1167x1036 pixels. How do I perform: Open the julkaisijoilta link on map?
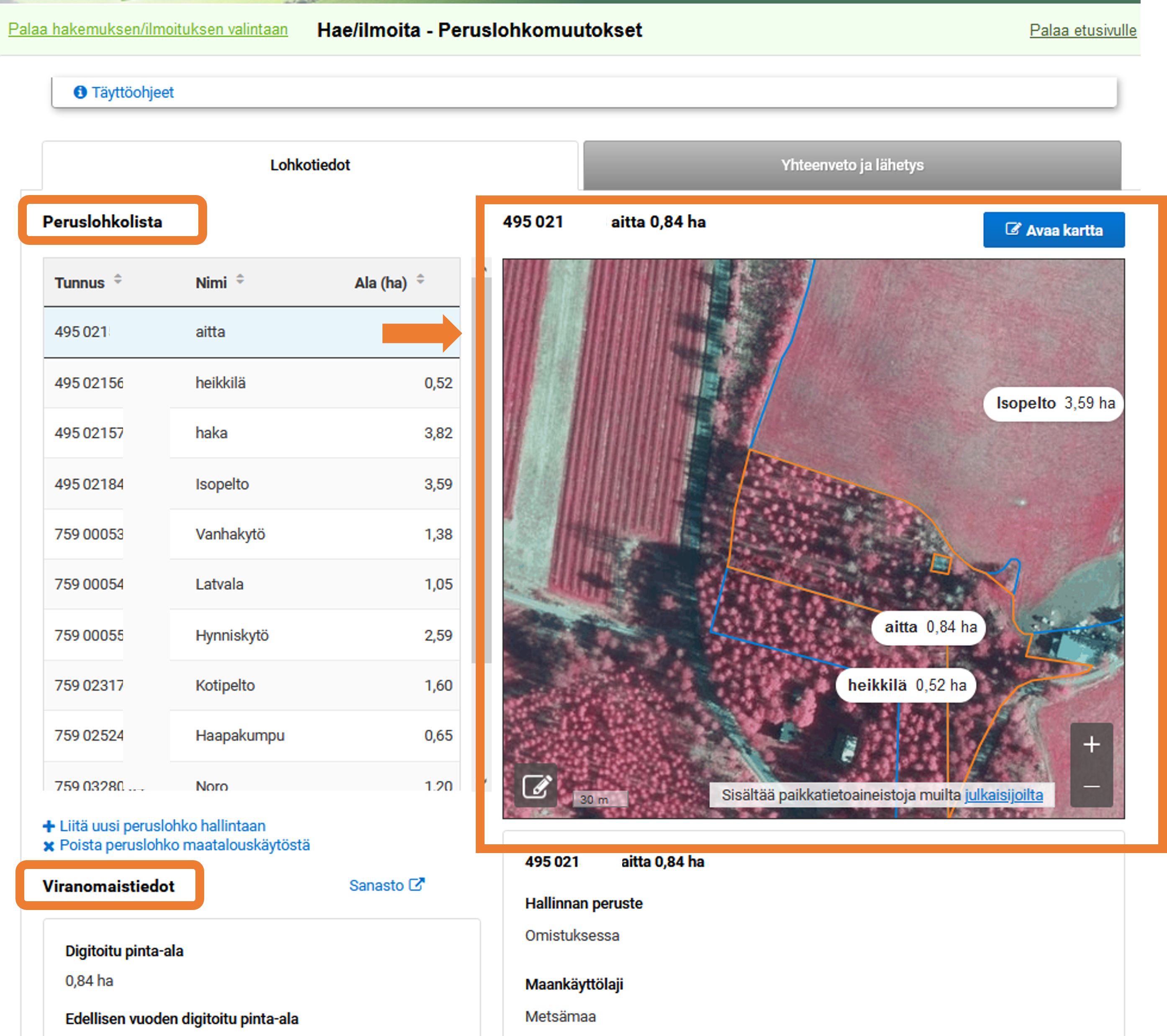pos(1003,795)
